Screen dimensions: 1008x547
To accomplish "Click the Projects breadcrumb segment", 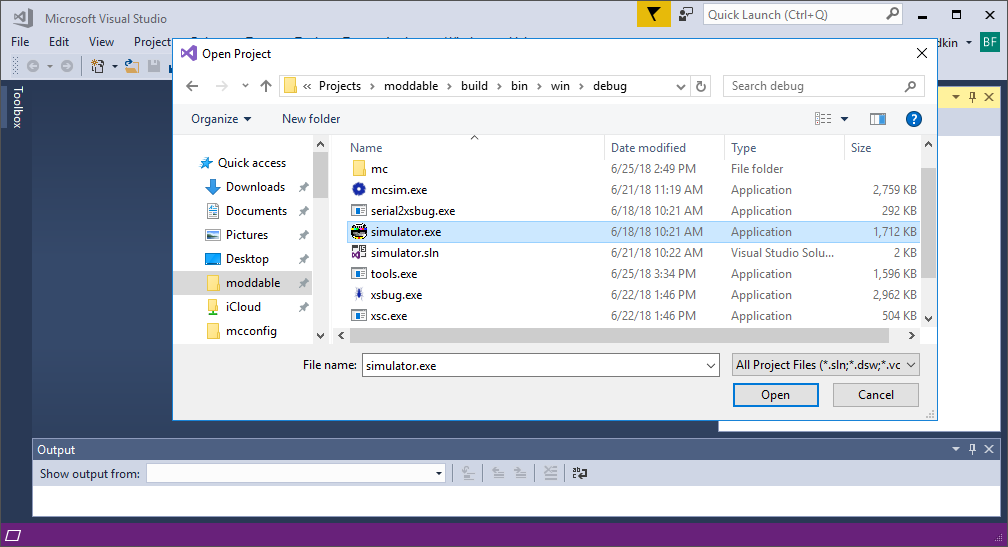I will [339, 86].
